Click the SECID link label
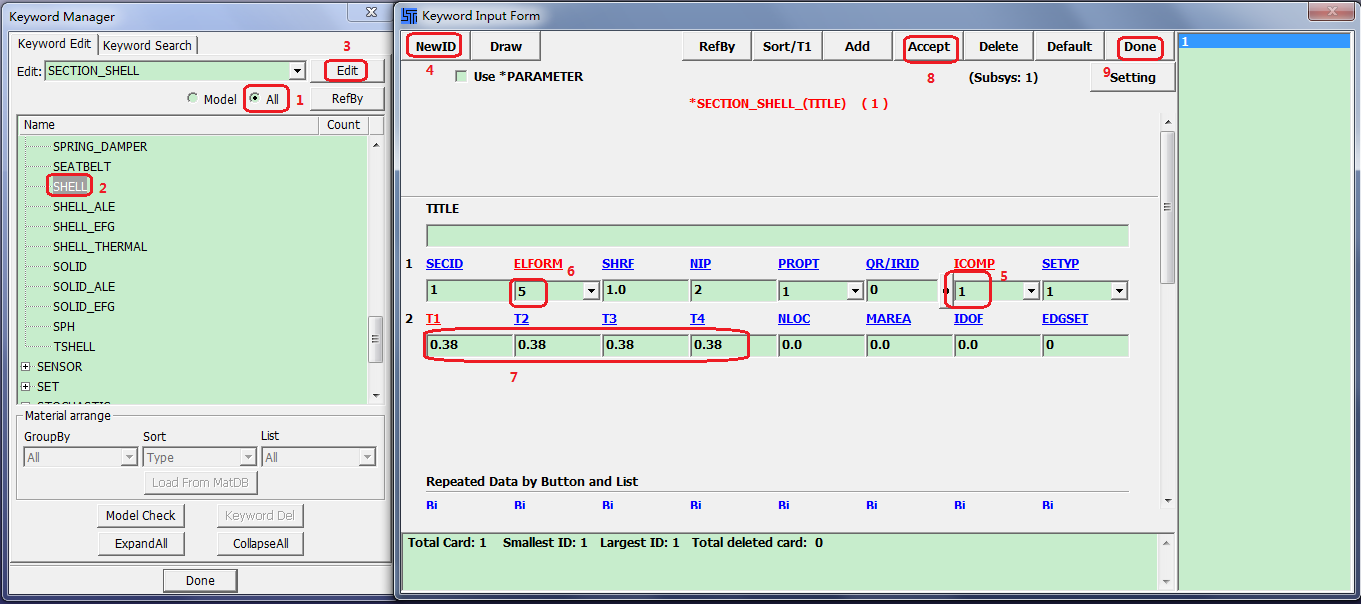 pyautogui.click(x=444, y=264)
